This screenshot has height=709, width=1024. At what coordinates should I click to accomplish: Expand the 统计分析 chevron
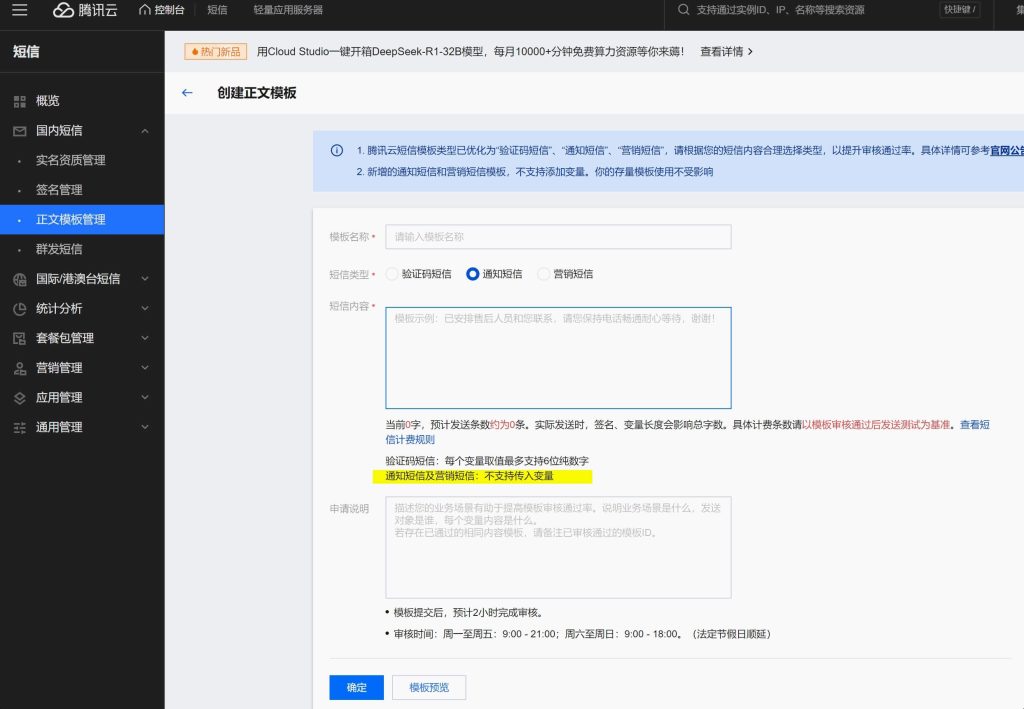[x=145, y=308]
